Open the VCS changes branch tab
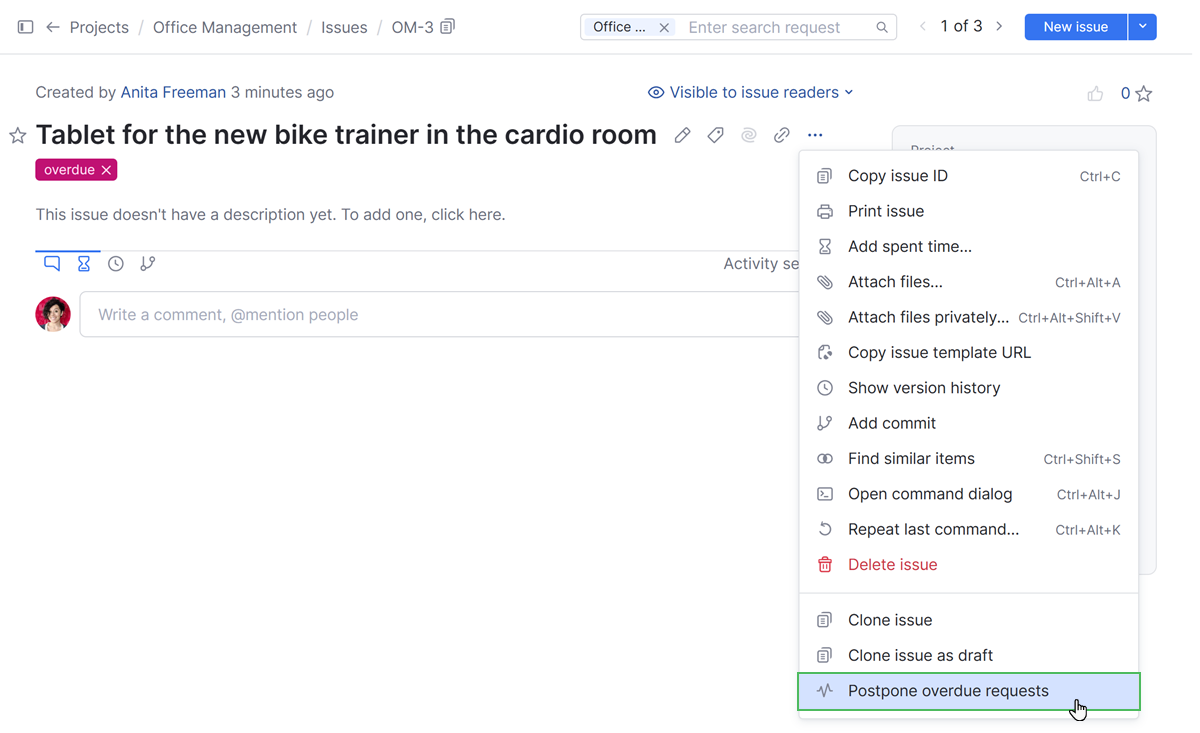The image size is (1200, 733). pyautogui.click(x=148, y=264)
